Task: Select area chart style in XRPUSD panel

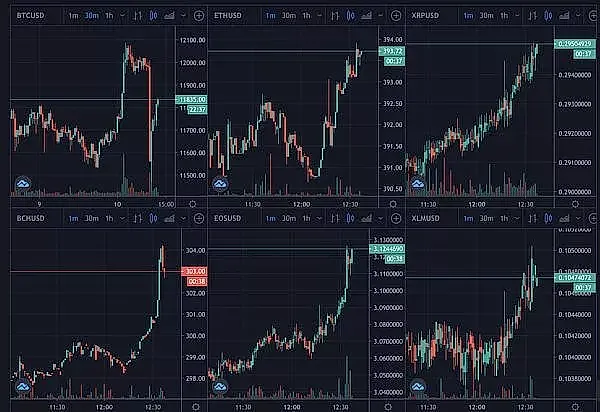Action: point(564,16)
